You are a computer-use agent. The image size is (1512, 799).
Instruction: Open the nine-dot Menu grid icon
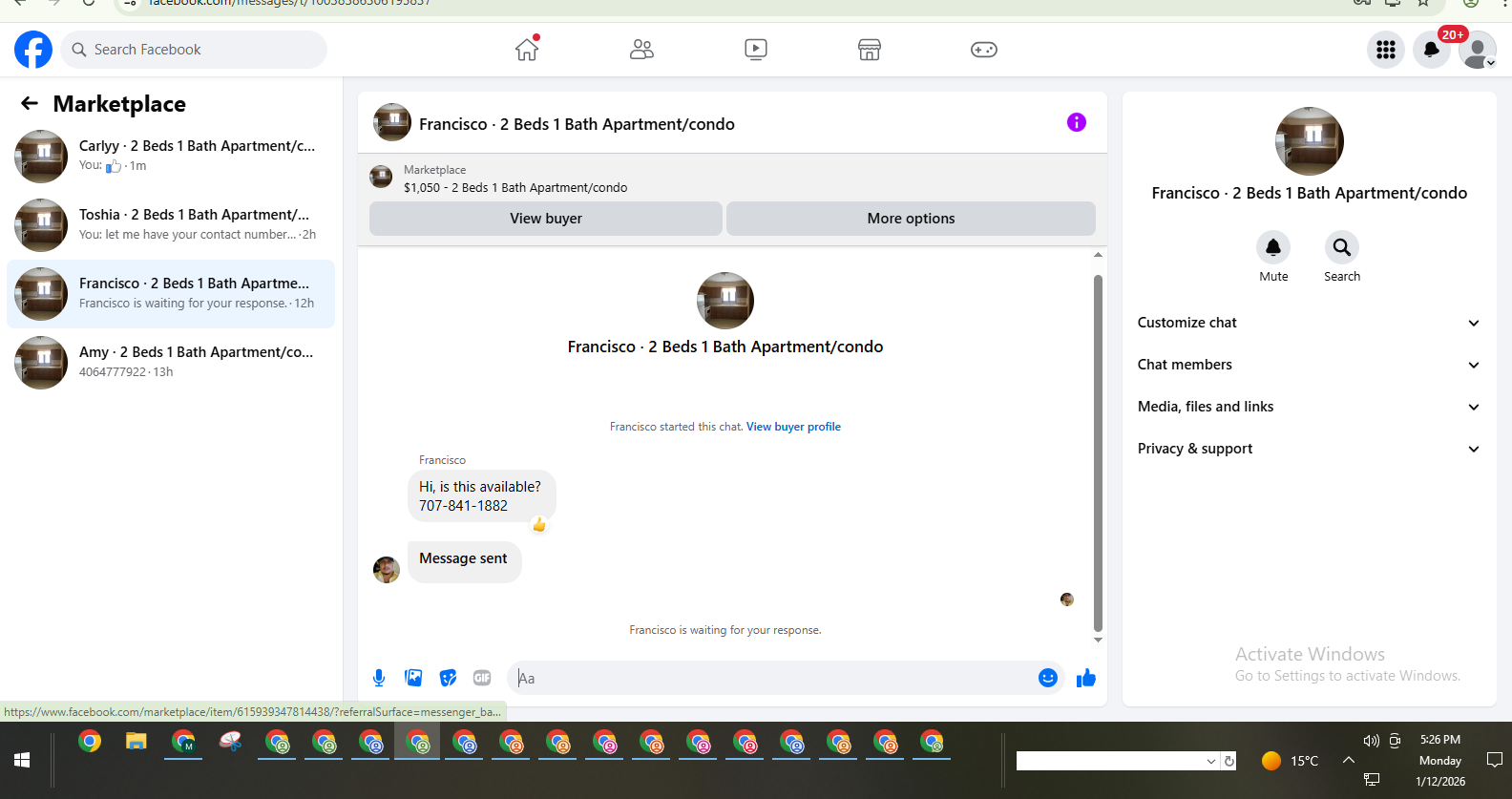tap(1386, 50)
